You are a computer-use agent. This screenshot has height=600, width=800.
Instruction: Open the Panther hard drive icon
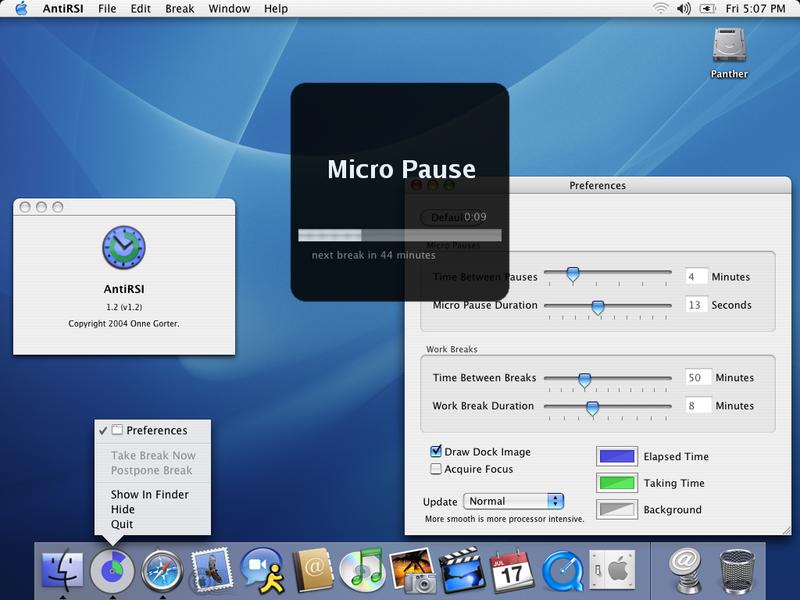click(x=729, y=48)
